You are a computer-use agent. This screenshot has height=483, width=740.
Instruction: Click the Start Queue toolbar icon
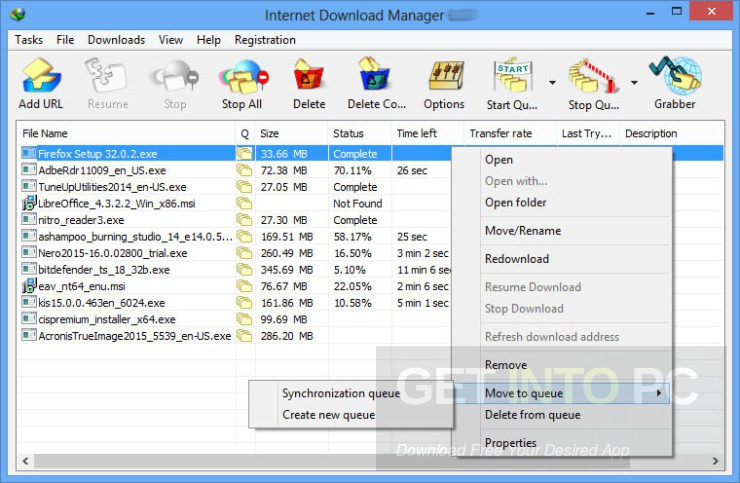click(512, 75)
